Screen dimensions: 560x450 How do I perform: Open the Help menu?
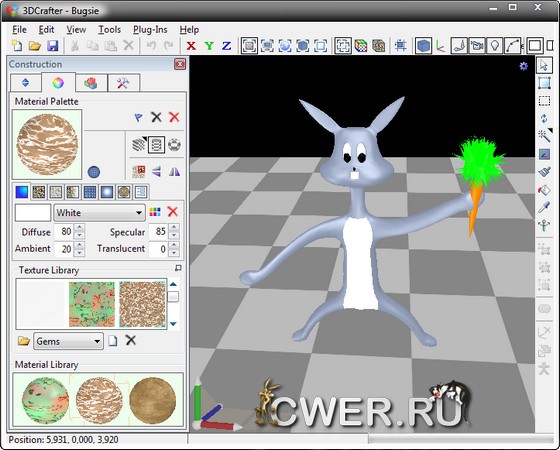(x=189, y=30)
